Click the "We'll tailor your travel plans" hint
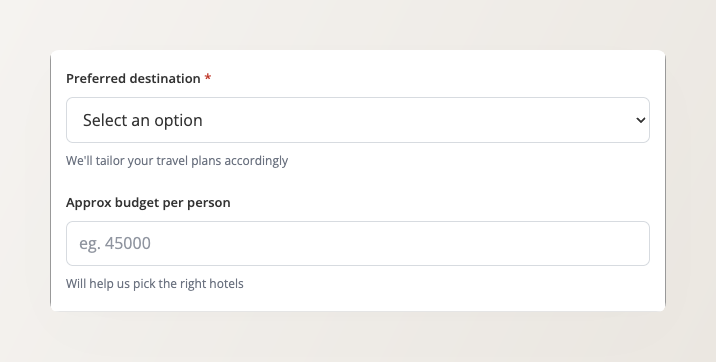 click(177, 161)
